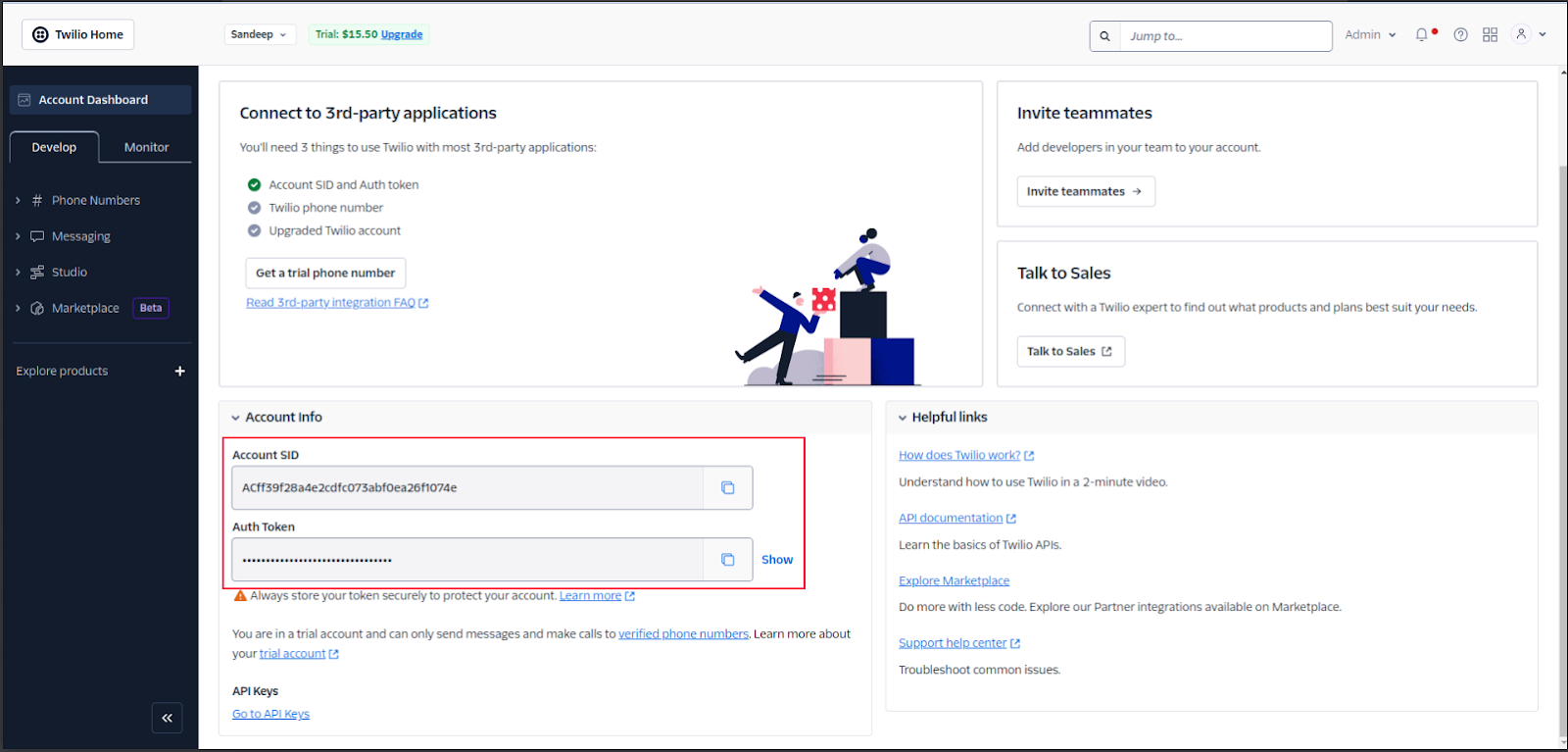
Task: Expand the user menu chevron
Action: (x=1543, y=34)
